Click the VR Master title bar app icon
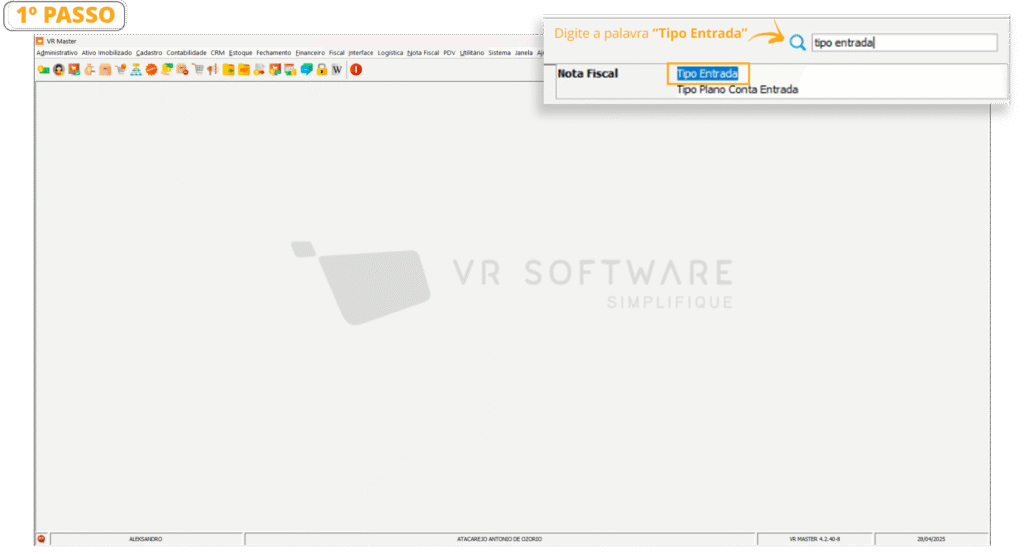This screenshot has width=1024, height=554. pyautogui.click(x=40, y=41)
